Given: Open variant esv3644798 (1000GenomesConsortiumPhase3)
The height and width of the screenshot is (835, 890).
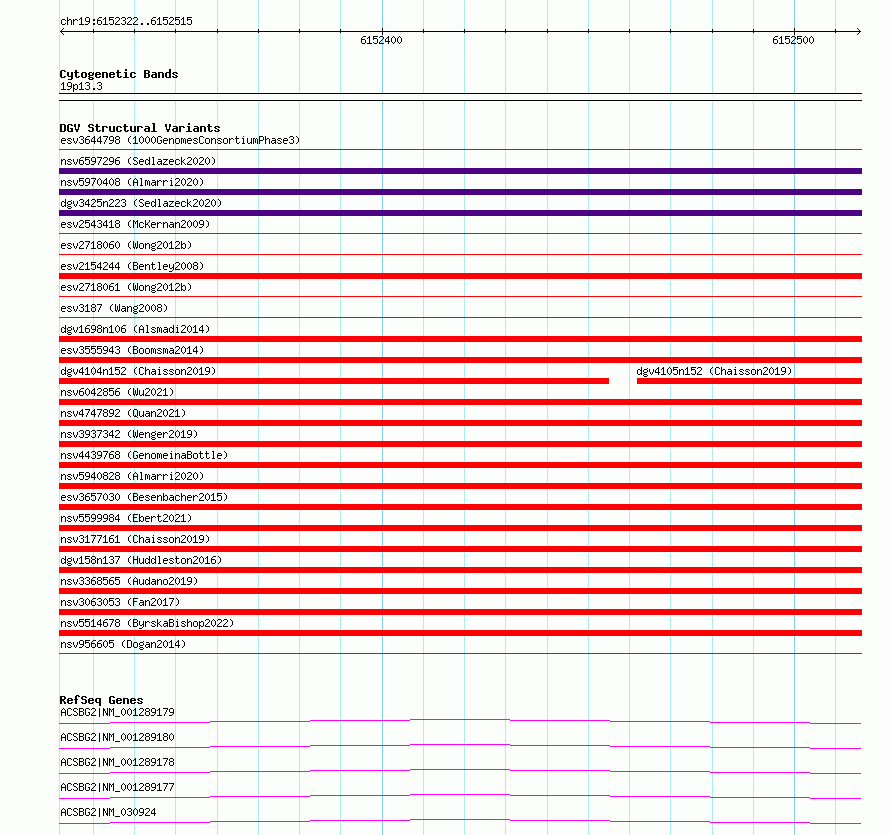Looking at the screenshot, I should 180,140.
